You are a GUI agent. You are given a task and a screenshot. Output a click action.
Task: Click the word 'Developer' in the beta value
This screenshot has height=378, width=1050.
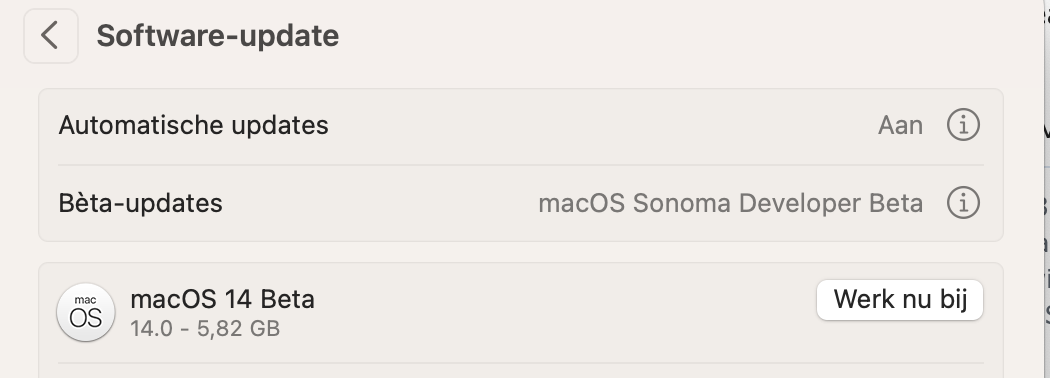[797, 203]
